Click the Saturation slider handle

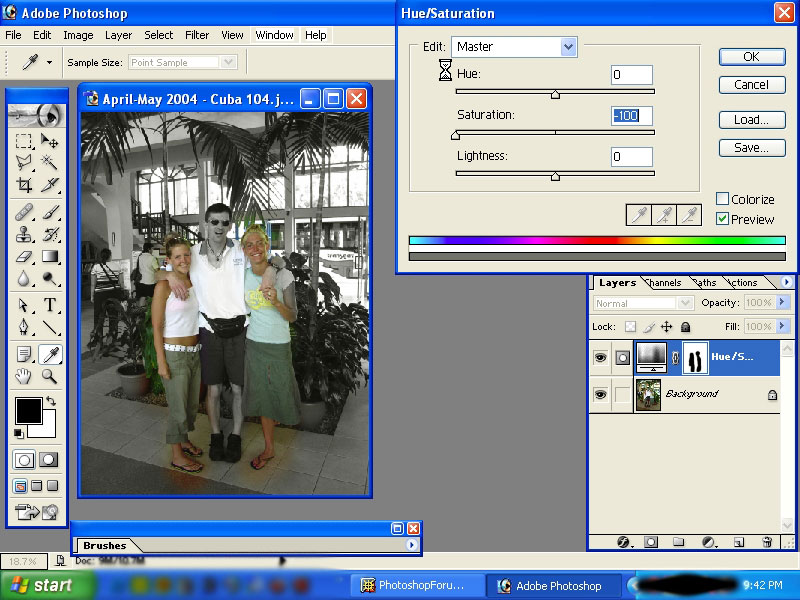pyautogui.click(x=456, y=135)
